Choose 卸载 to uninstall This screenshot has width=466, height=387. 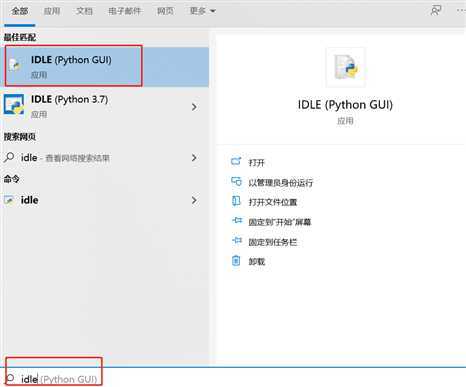click(x=257, y=262)
